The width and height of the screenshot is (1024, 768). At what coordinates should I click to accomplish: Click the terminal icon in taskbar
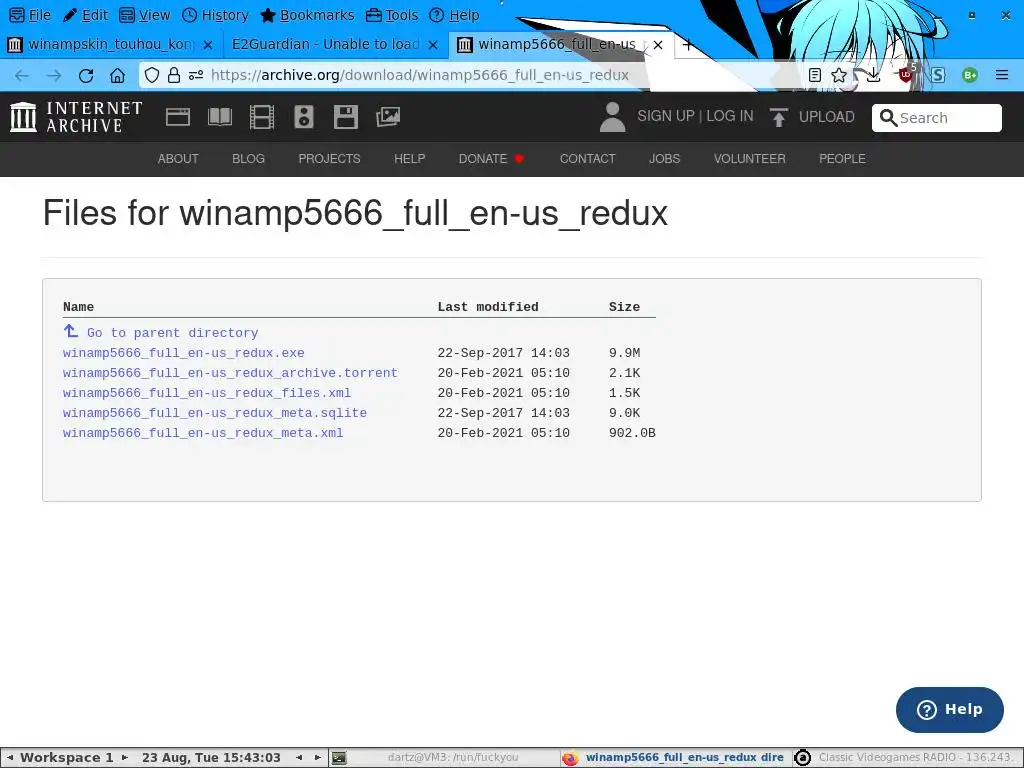(x=339, y=758)
